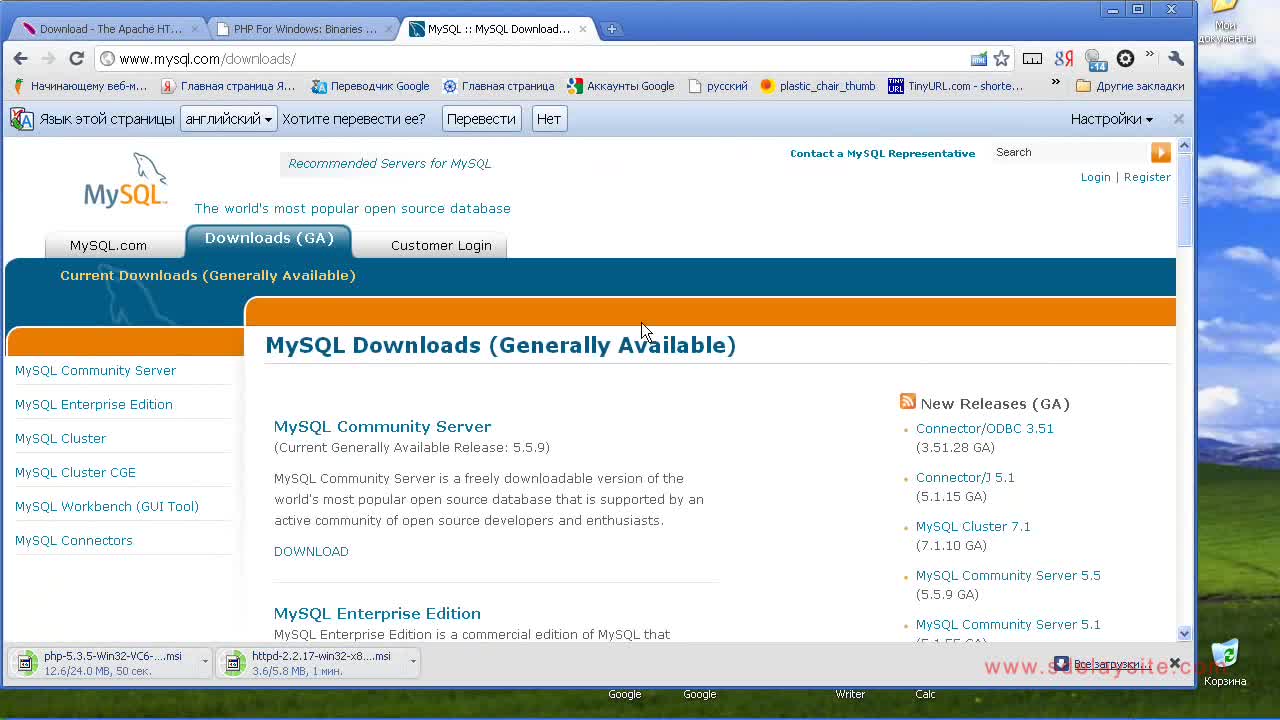
Task: Expand the hidden bookmarks overflow chevron
Action: pyautogui.click(x=1055, y=83)
